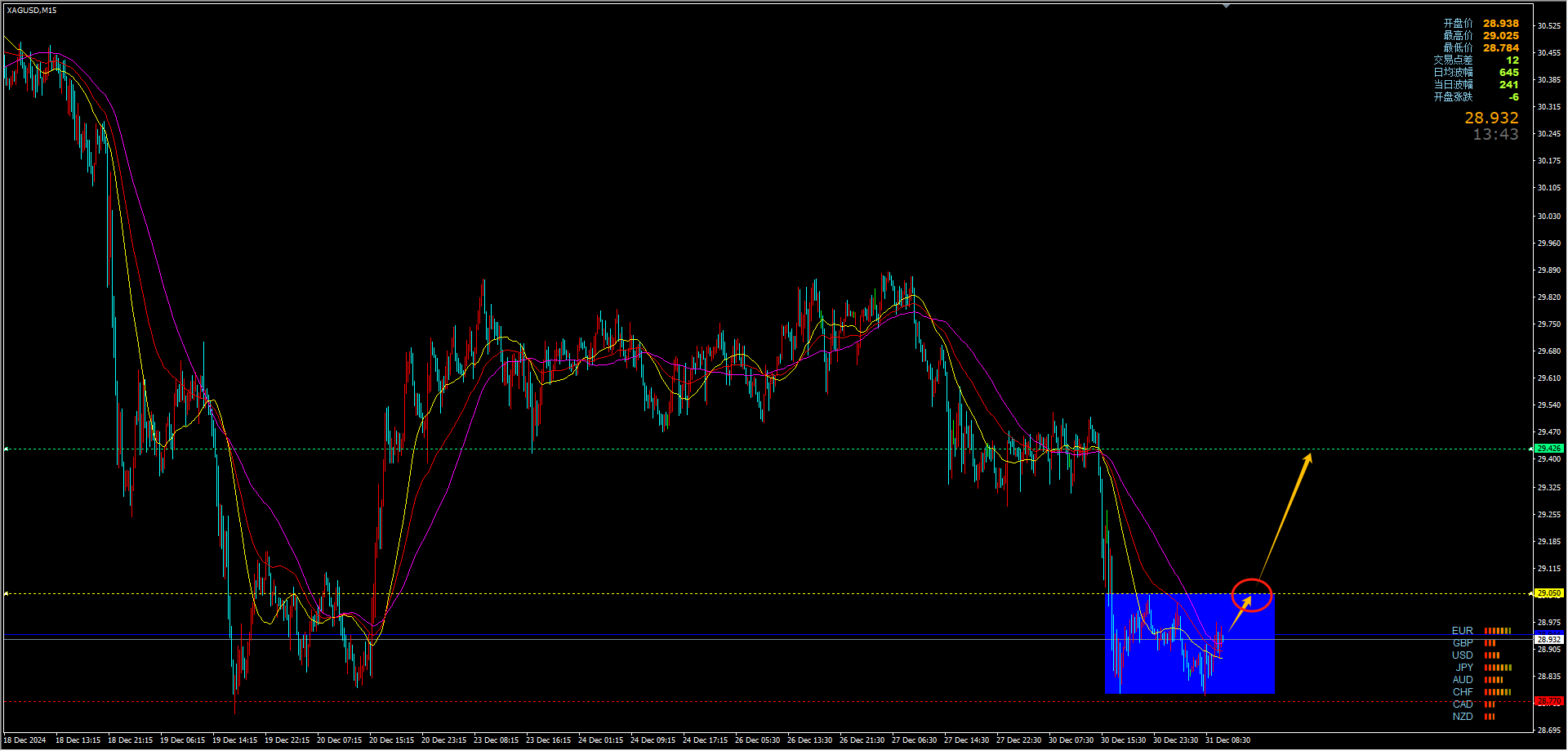The height and width of the screenshot is (751, 1568).
Task: Click the GBP strength meter bars
Action: 1490,643
